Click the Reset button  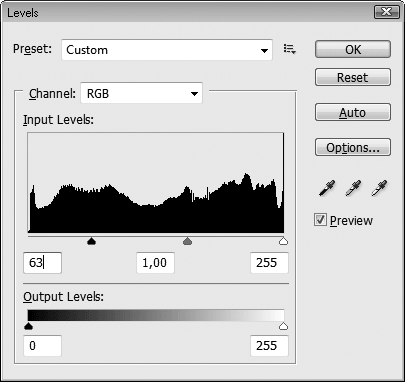point(353,77)
